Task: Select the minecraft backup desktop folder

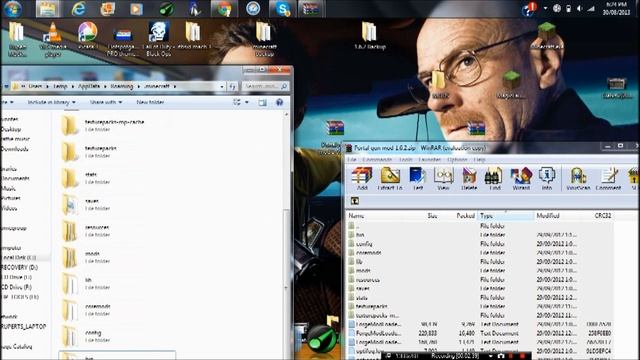Action: coord(264,40)
